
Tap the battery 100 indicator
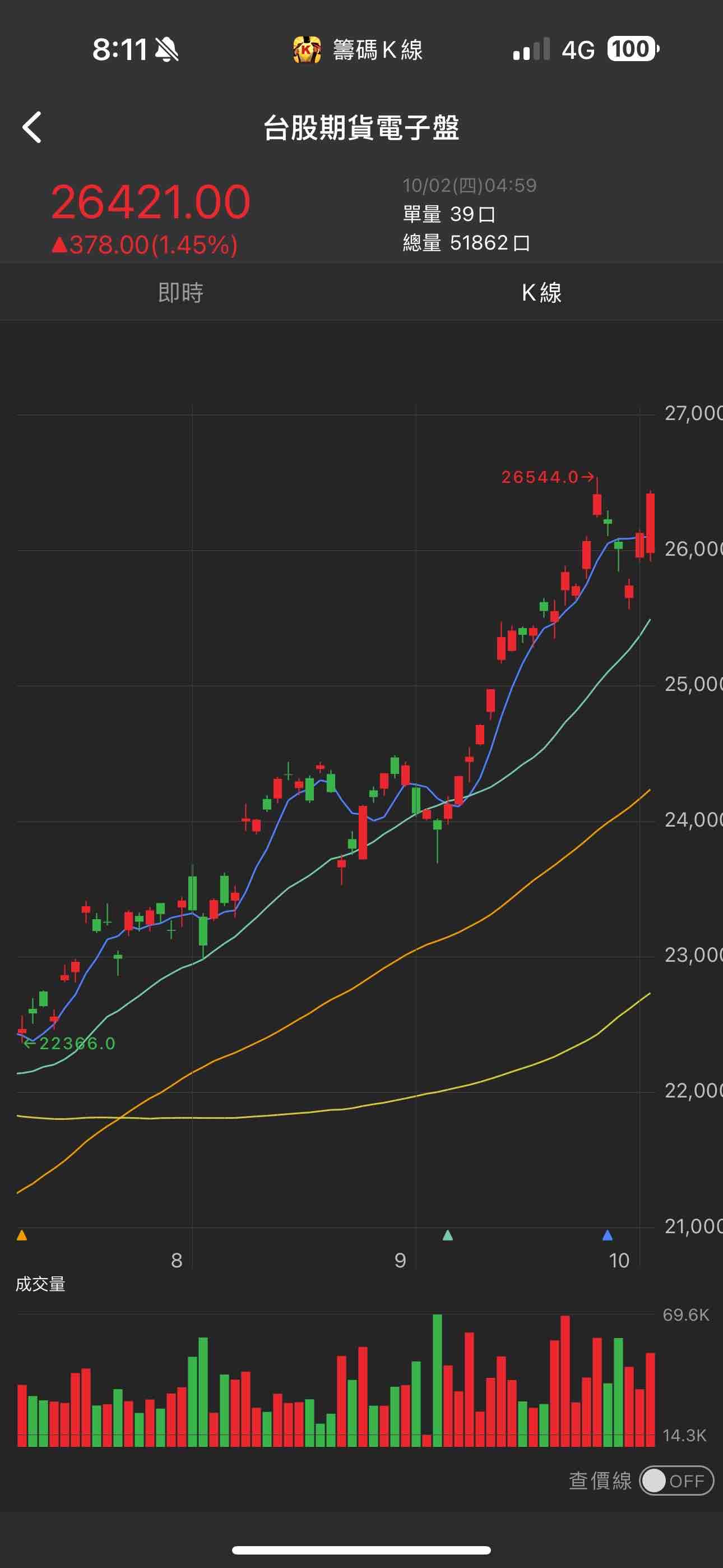pos(632,49)
